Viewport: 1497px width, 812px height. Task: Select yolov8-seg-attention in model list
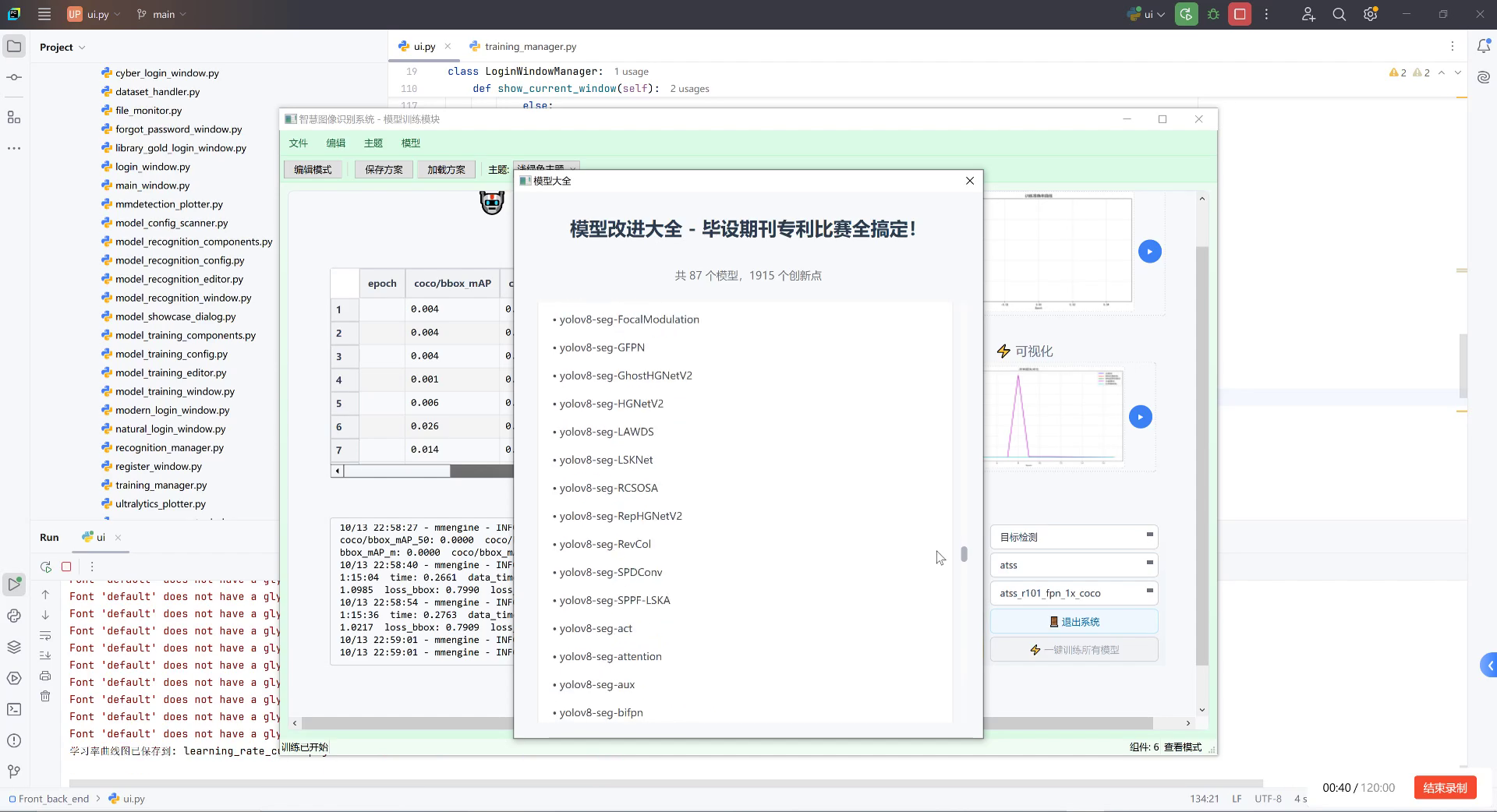[x=610, y=656]
